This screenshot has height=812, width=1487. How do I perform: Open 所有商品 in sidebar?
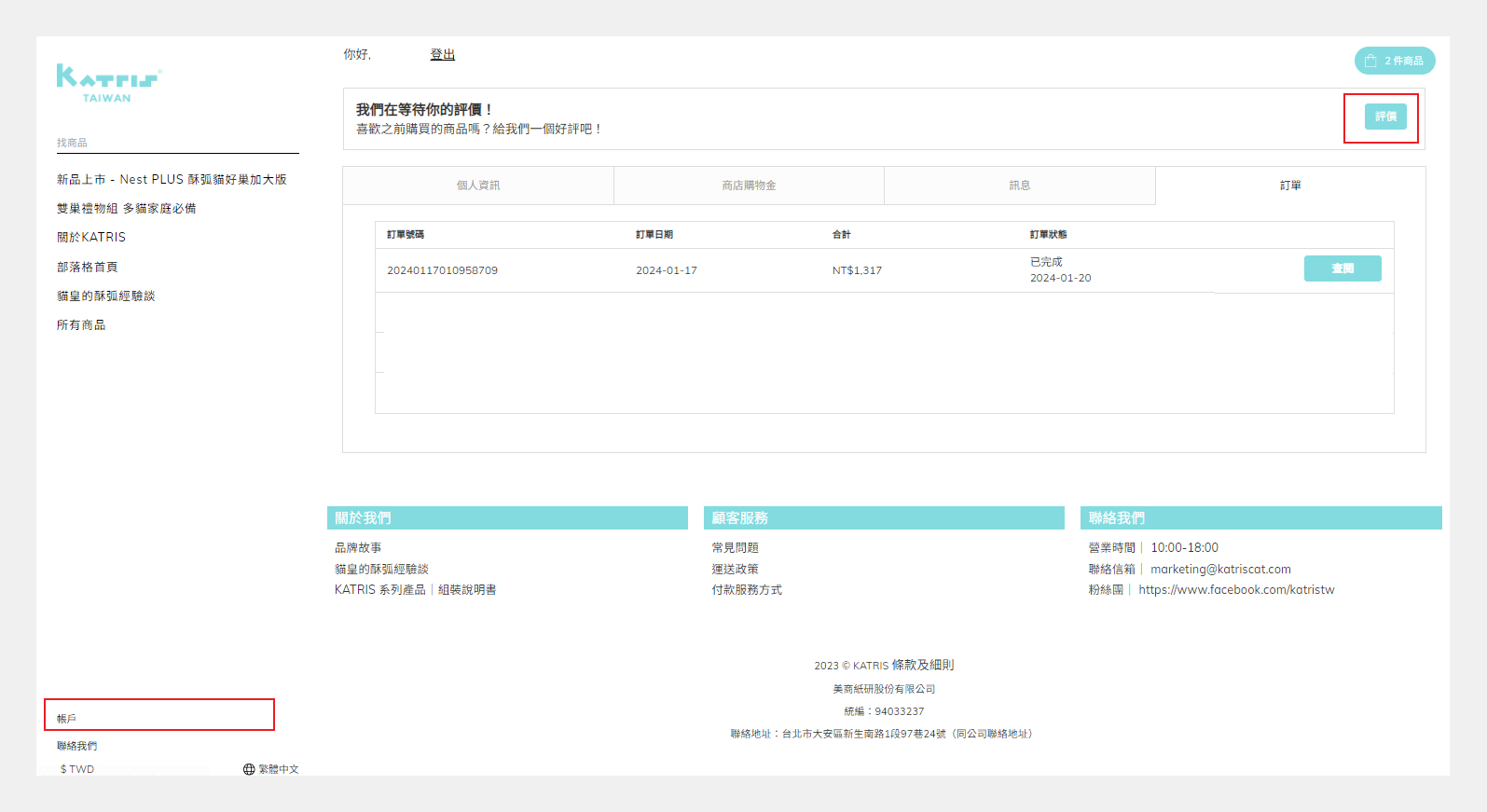81,324
